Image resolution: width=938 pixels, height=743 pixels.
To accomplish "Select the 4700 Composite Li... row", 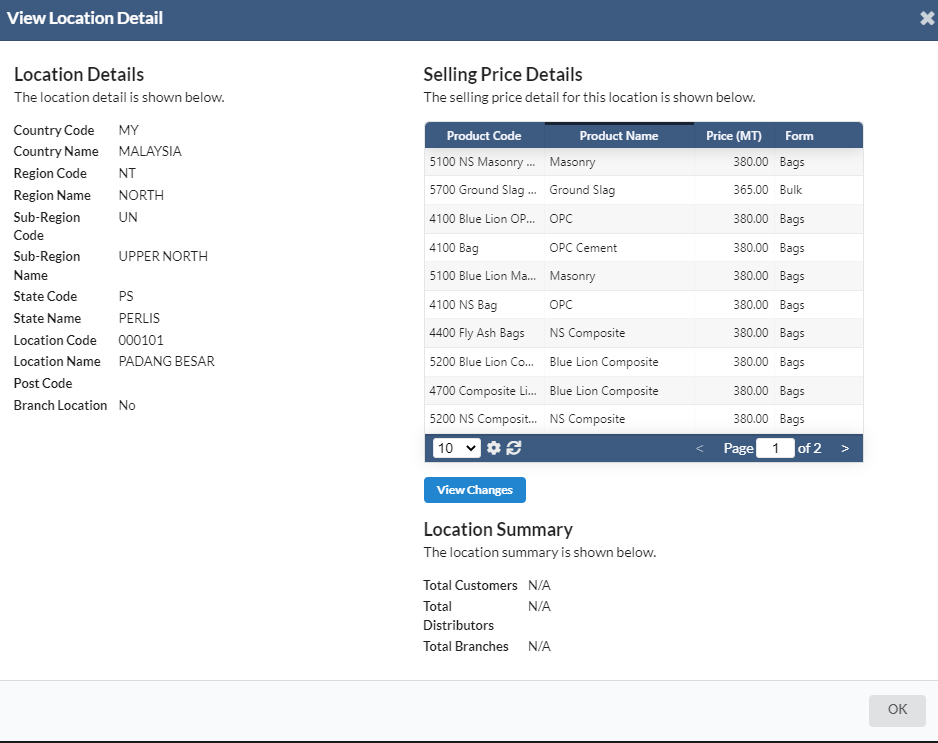I will pos(644,391).
